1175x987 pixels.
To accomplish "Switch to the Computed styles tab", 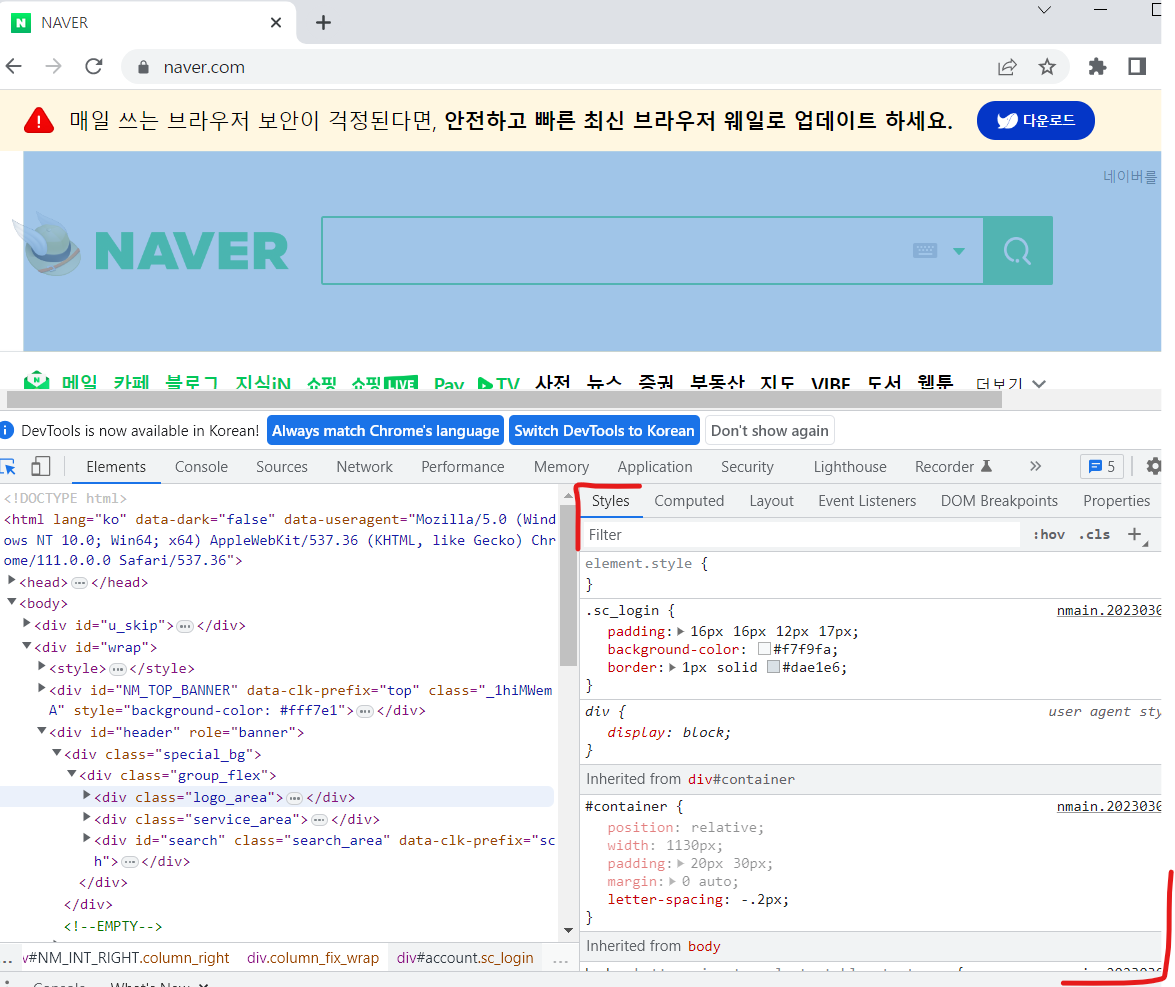I will click(x=689, y=501).
